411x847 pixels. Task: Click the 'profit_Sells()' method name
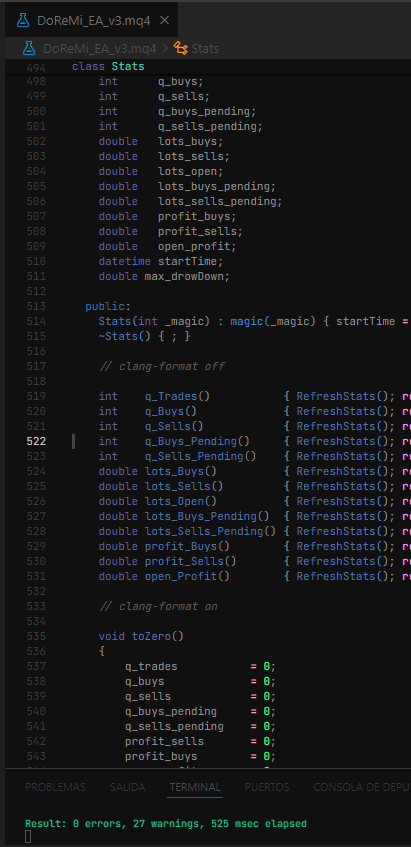coord(190,561)
